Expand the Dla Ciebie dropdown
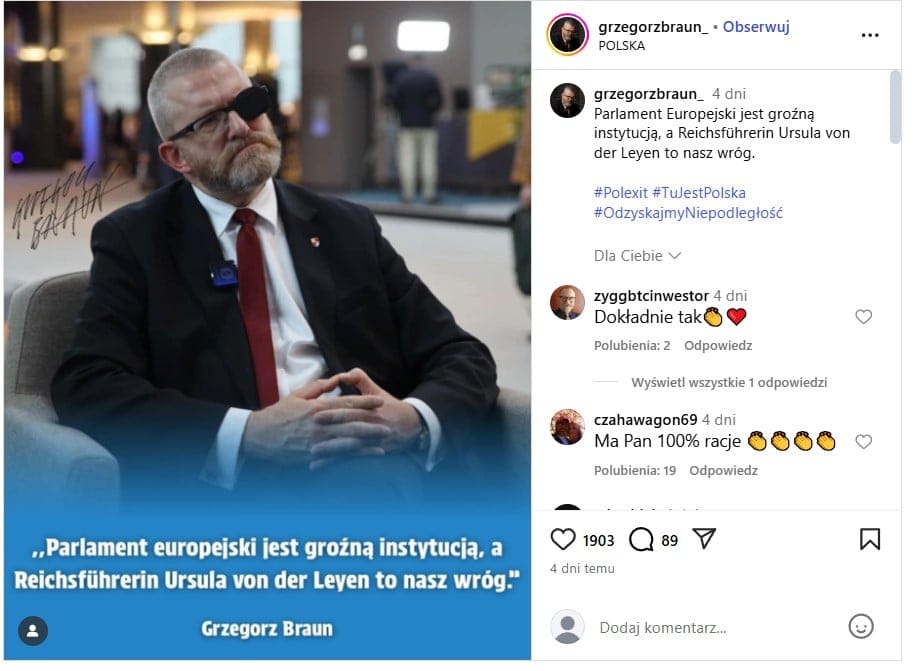This screenshot has height=671, width=917. tap(637, 256)
